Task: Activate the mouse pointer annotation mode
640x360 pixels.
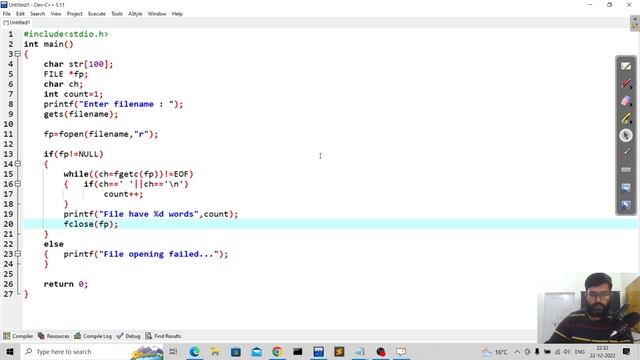Action: coord(626,136)
